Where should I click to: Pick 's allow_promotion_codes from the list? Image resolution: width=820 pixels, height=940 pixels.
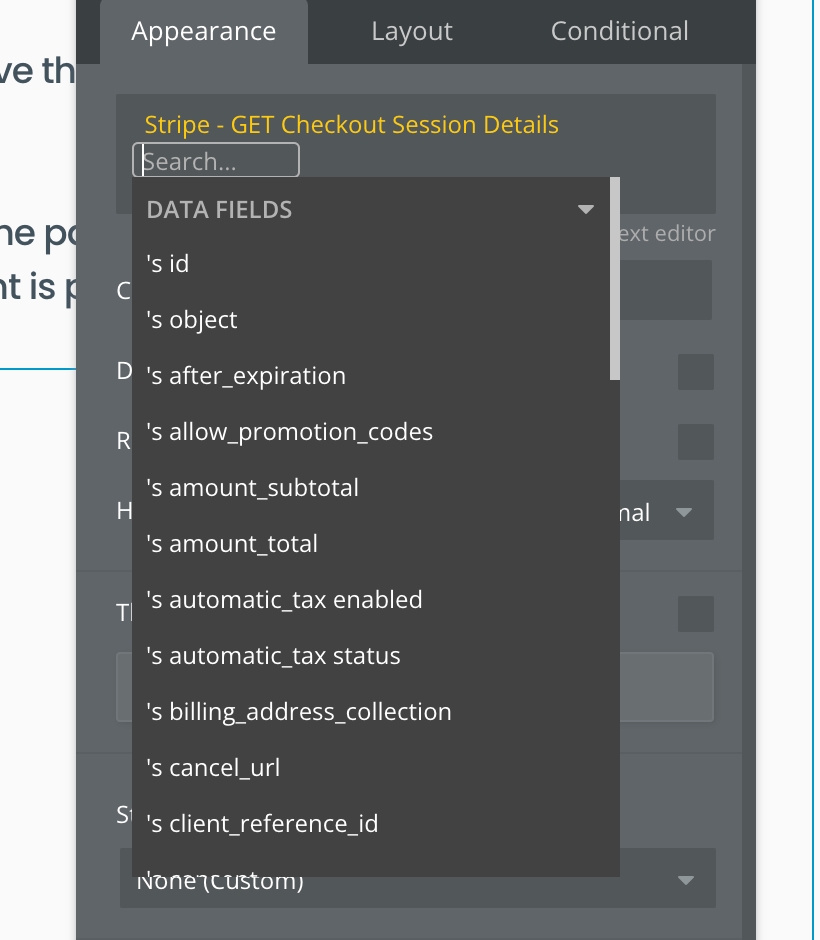[x=289, y=432]
